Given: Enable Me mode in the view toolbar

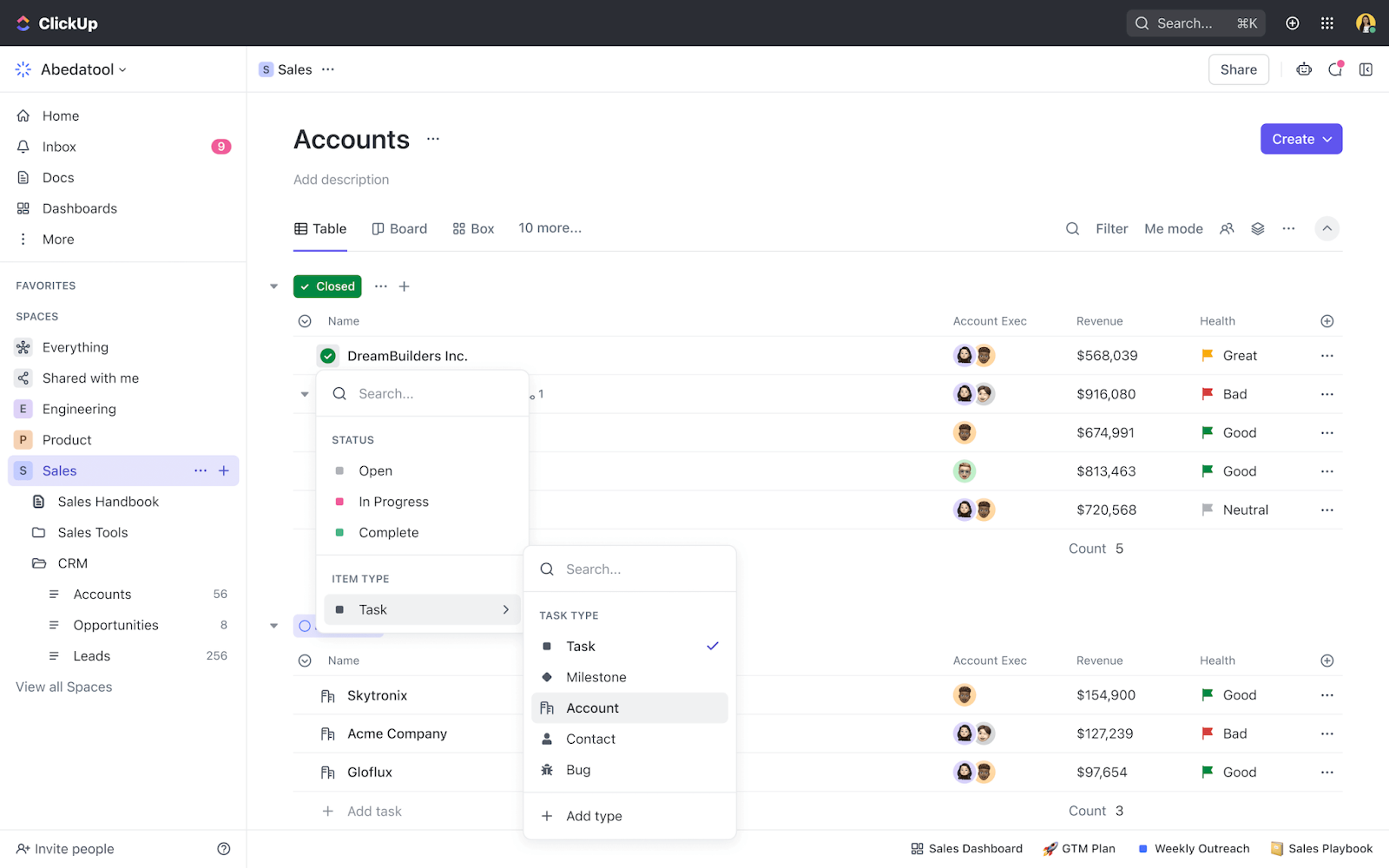Looking at the screenshot, I should [1173, 228].
